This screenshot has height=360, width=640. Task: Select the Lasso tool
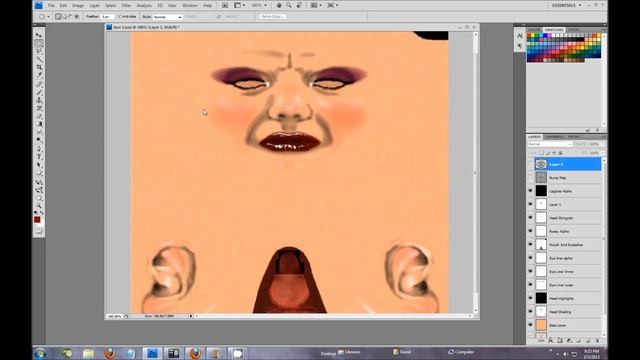click(x=39, y=51)
